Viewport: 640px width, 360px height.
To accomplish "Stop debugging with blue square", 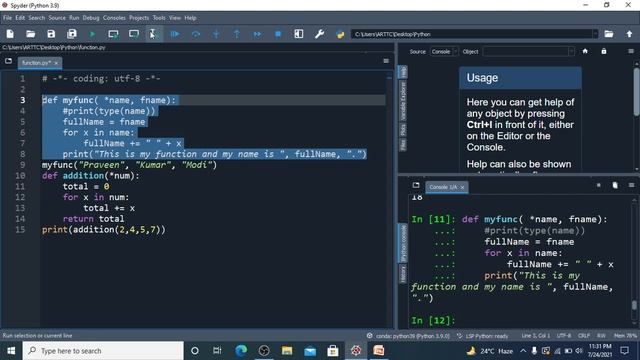I will pos(278,34).
